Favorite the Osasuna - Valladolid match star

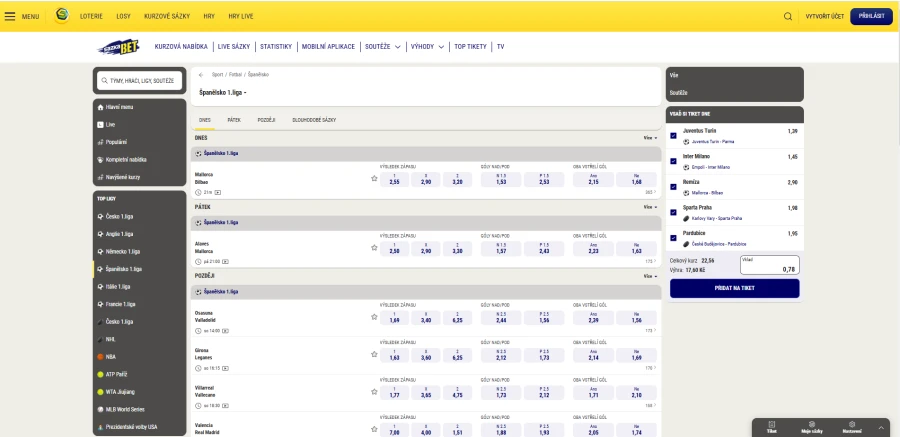374,316
